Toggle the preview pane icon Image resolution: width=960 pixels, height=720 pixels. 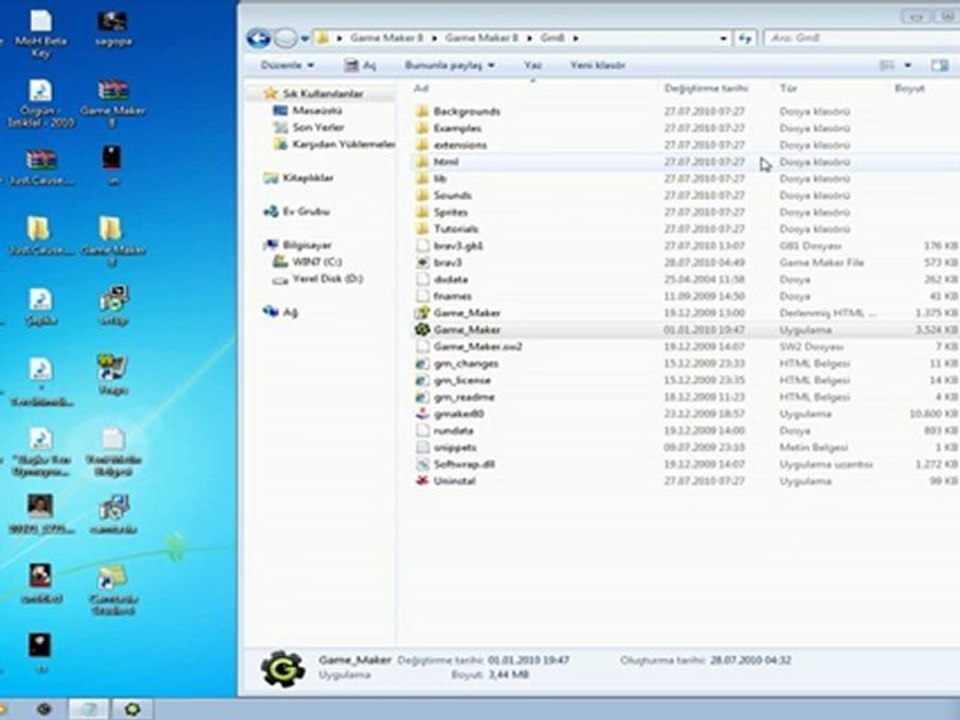pos(939,66)
